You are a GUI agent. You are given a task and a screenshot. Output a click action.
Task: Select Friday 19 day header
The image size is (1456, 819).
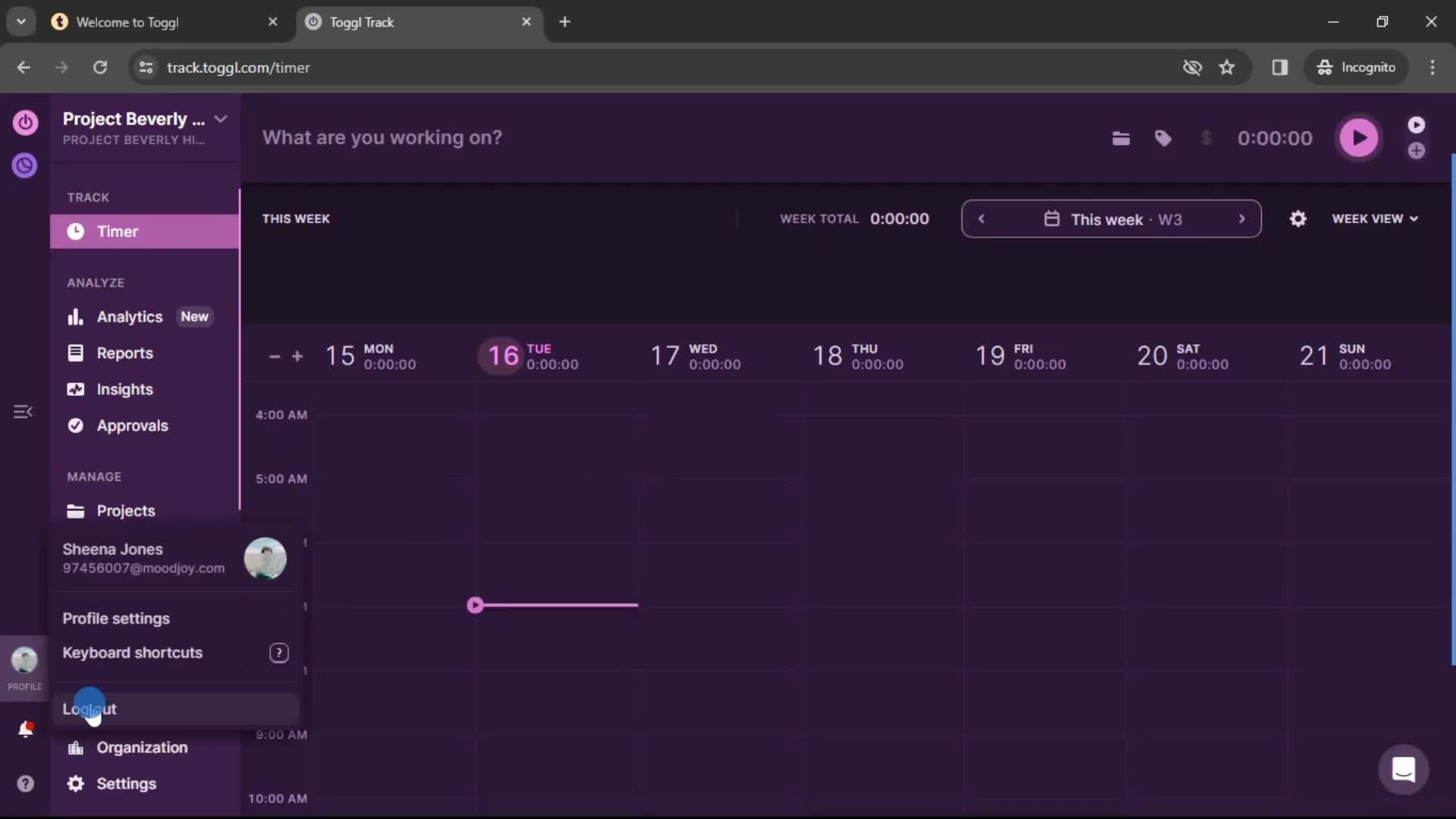coord(1020,356)
